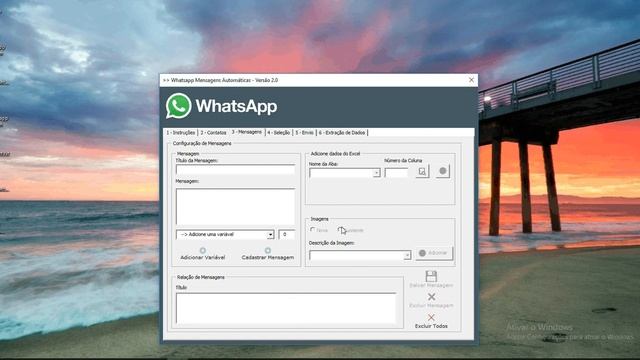Viewport: 640px width, 360px height.
Task: Click the Salvar Mensagem floppy disk icon
Action: (431, 276)
